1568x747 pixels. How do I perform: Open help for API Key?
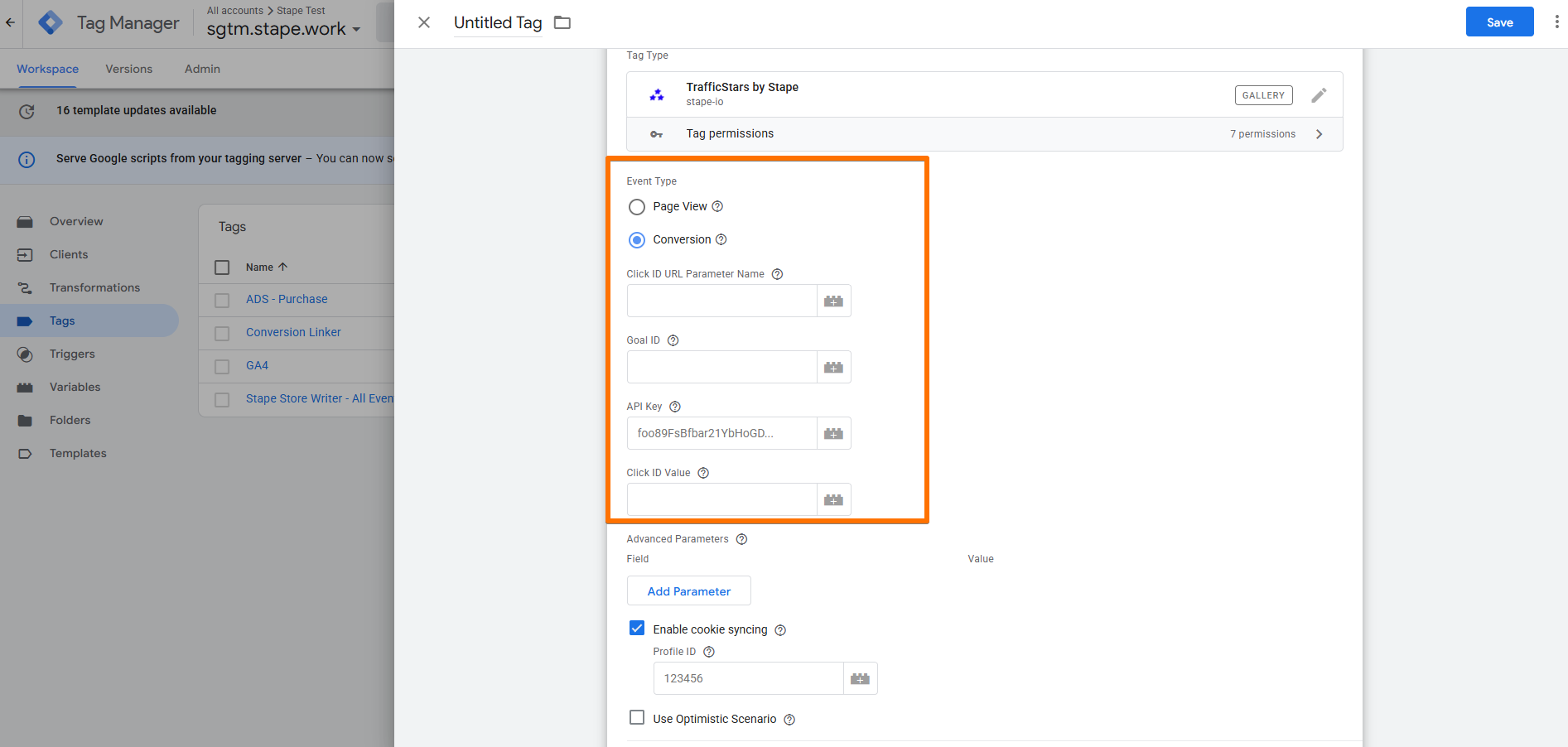pos(674,407)
